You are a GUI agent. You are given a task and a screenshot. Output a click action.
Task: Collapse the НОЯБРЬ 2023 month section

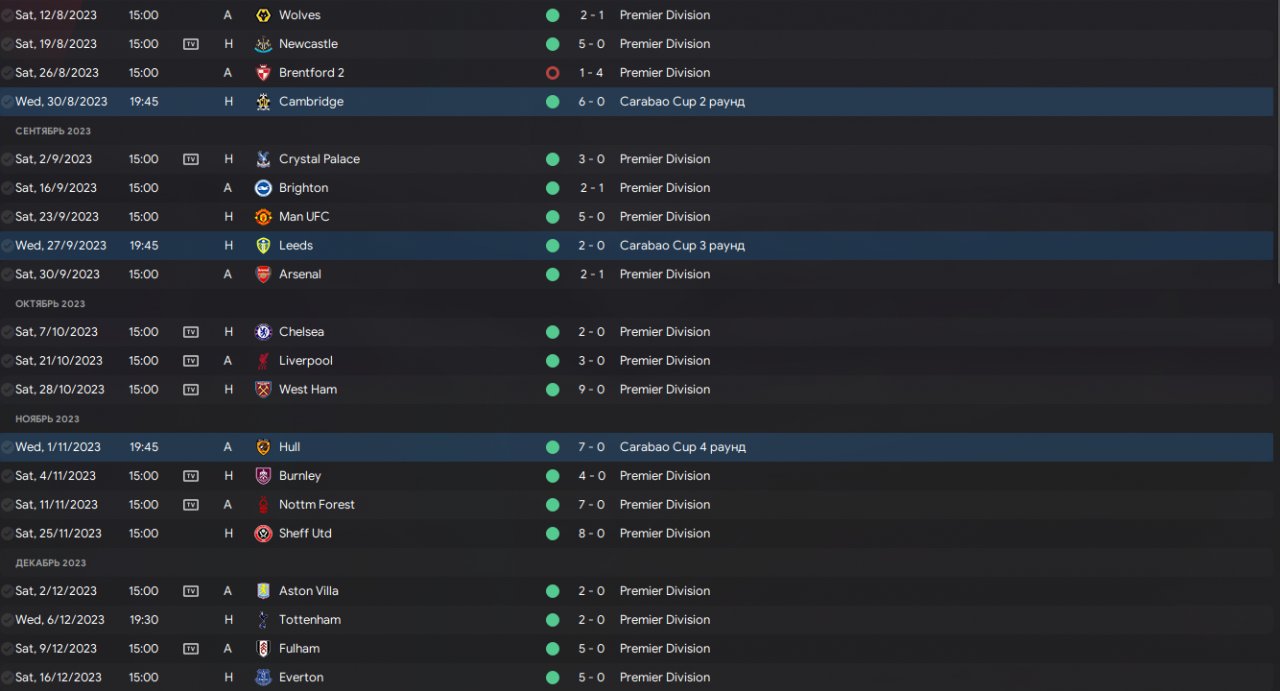click(x=47, y=419)
